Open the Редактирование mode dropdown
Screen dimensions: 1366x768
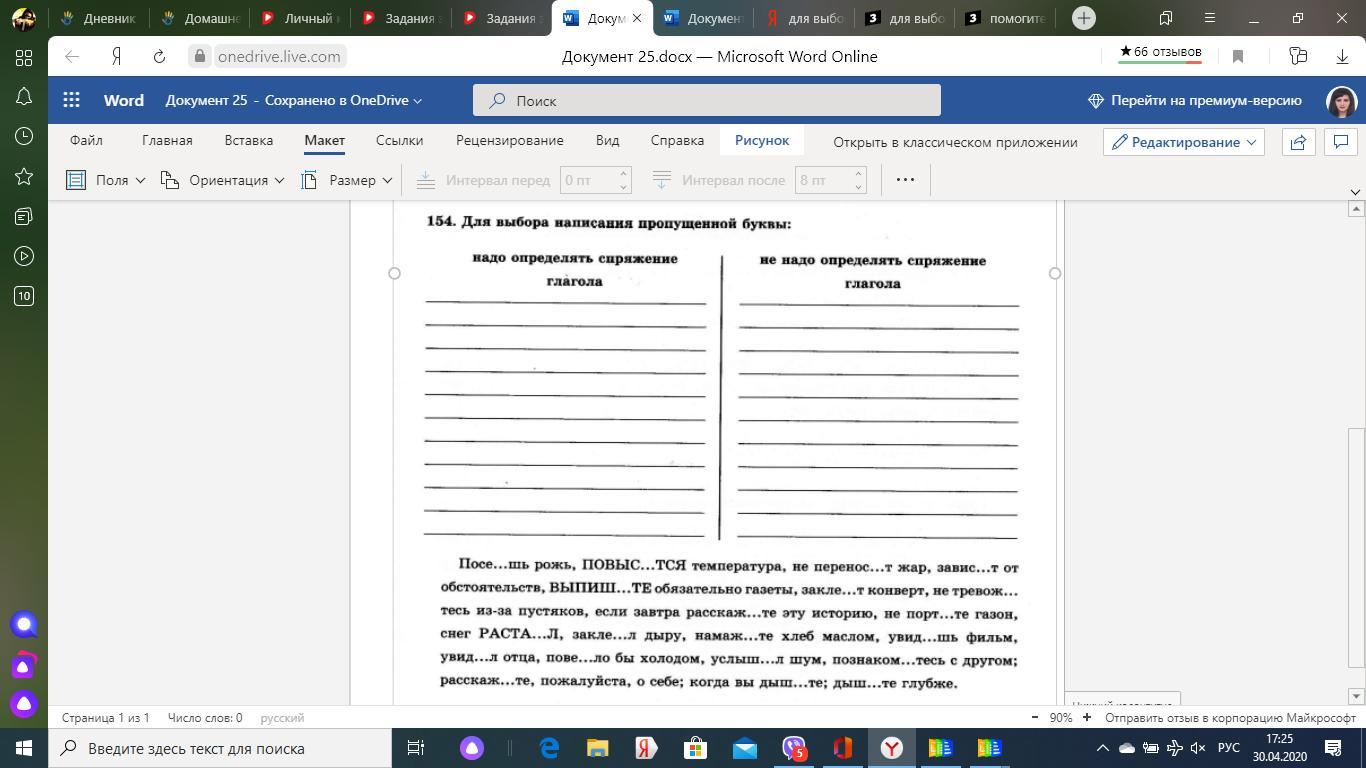[x=1184, y=142]
